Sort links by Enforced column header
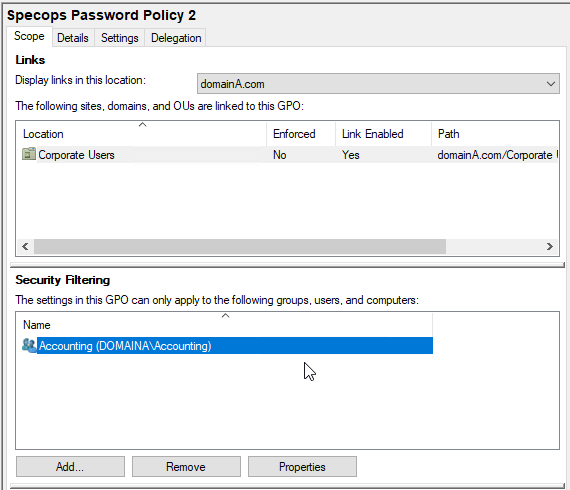 pyautogui.click(x=301, y=134)
